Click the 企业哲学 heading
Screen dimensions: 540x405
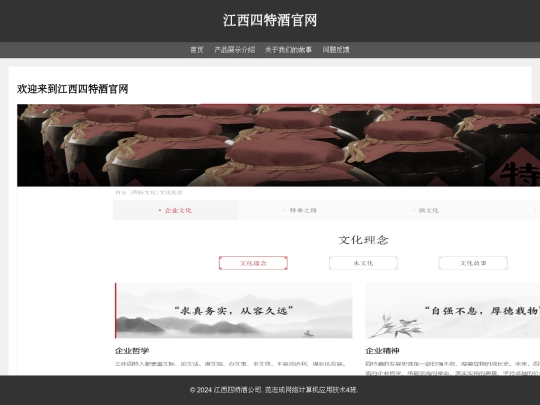click(132, 351)
